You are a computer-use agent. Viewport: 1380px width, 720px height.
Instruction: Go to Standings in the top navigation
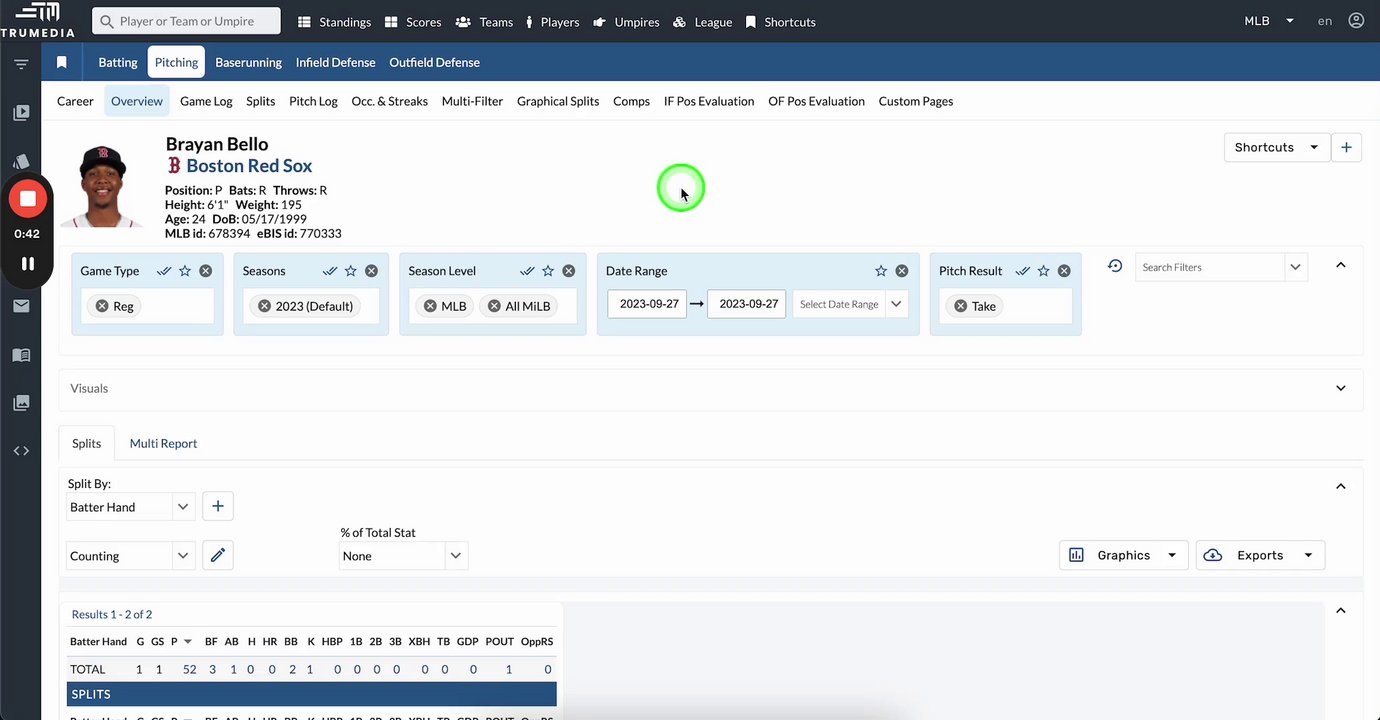(x=335, y=21)
